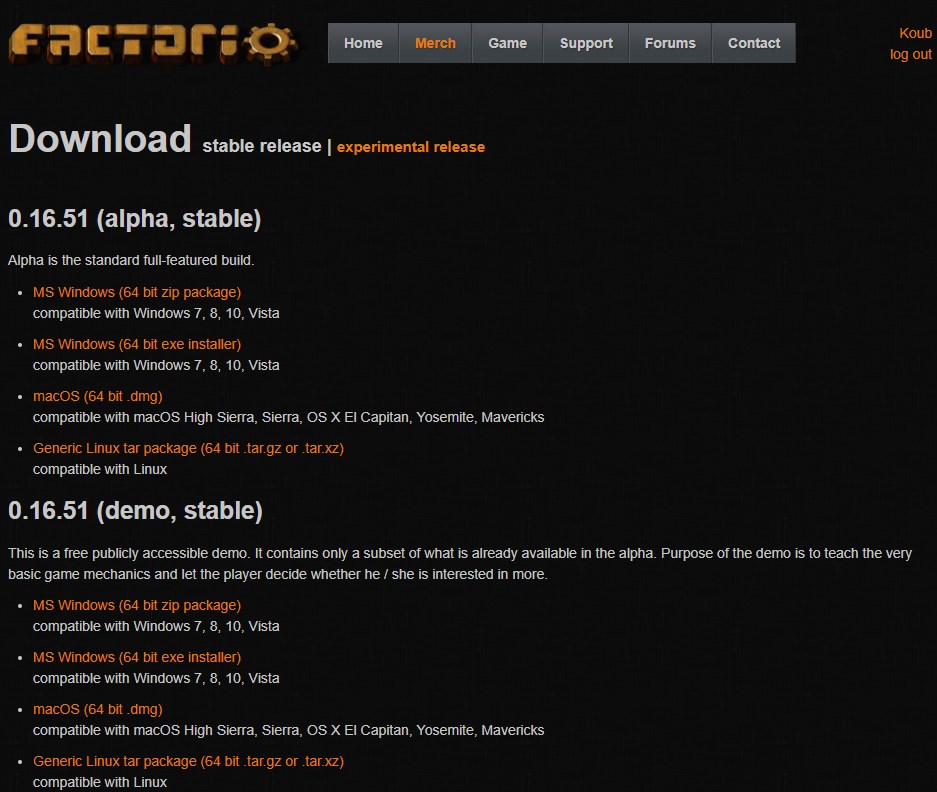
Task: Switch to experimental release downloads
Action: [x=411, y=147]
